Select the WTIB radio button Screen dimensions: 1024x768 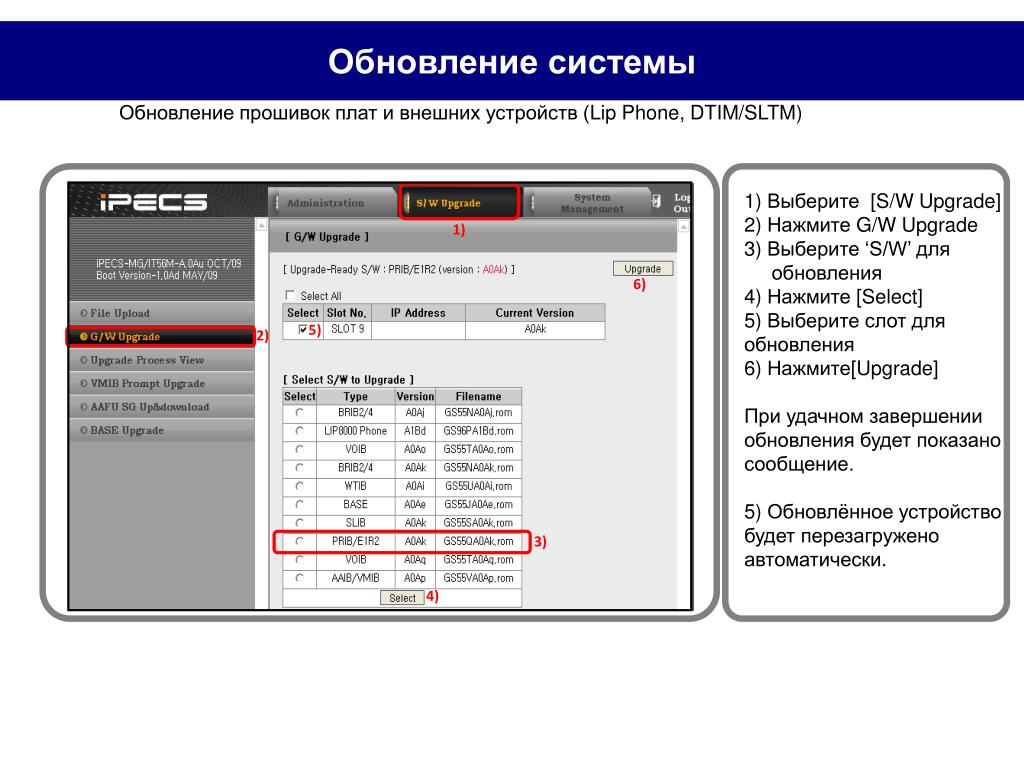click(x=299, y=486)
